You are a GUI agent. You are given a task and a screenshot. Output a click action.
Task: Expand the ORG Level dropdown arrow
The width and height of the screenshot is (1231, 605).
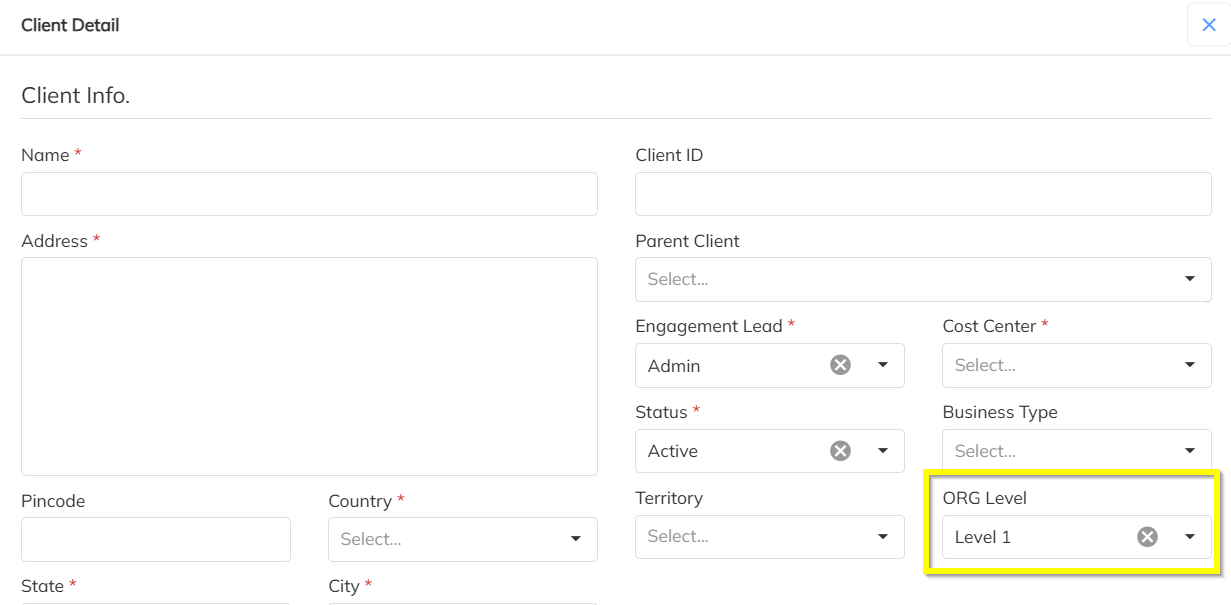point(1190,537)
